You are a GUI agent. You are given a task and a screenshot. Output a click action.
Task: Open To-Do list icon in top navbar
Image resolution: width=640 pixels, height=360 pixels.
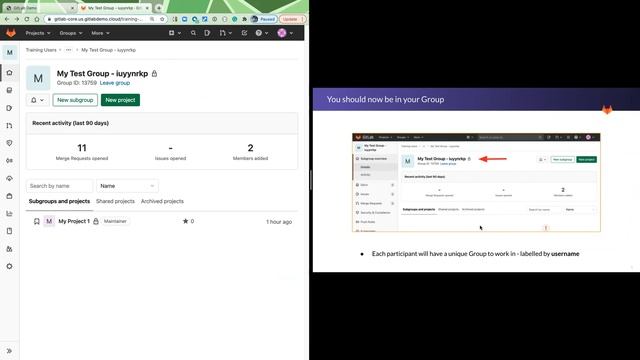click(x=244, y=33)
